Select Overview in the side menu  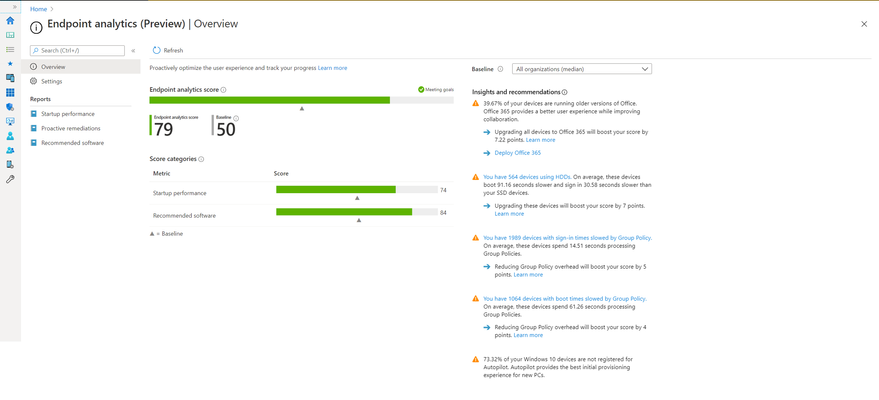coord(81,67)
